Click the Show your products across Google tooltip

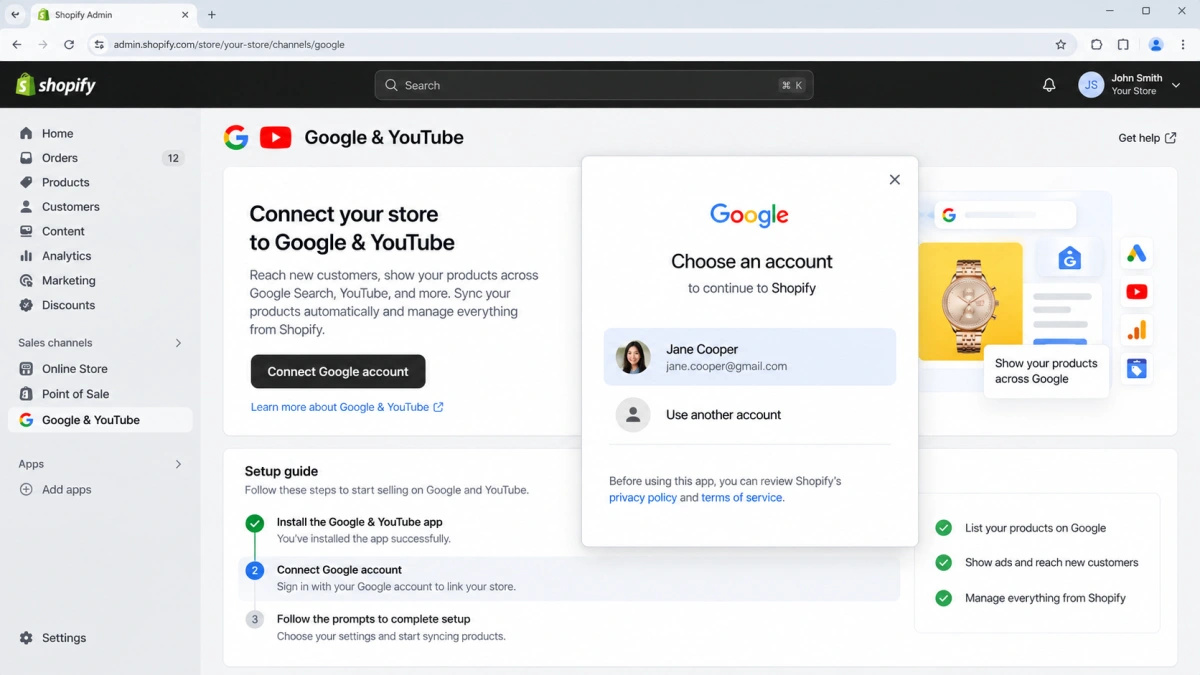point(1046,371)
